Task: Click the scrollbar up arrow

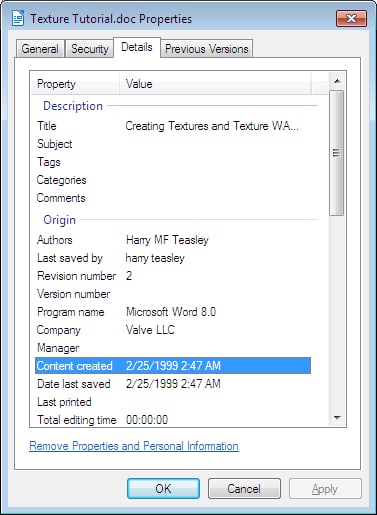Action: [x=337, y=81]
